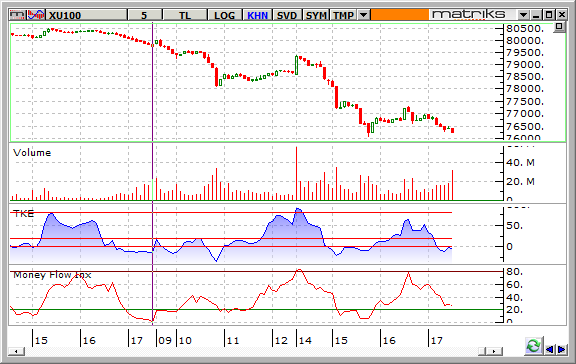Screen dimensions: 576x364
Task: Click the horizontal scrollbar left arrow
Action: (x=17, y=352)
